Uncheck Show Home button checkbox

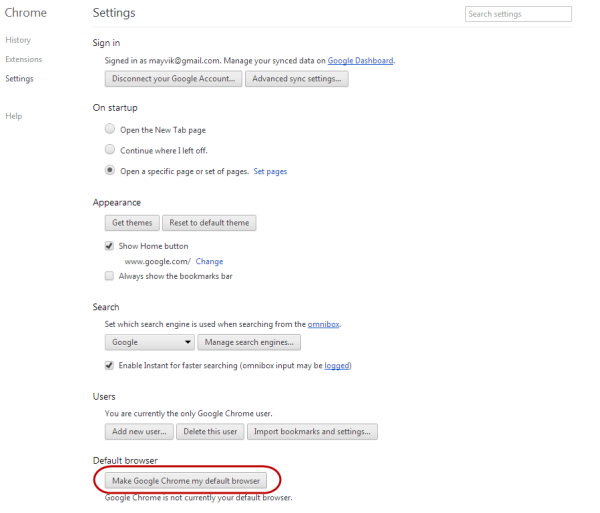109,246
